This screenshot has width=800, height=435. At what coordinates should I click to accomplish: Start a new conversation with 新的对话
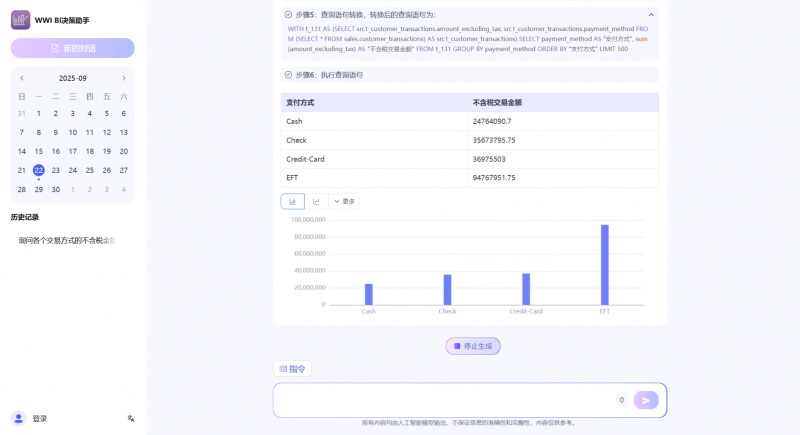[x=73, y=48]
